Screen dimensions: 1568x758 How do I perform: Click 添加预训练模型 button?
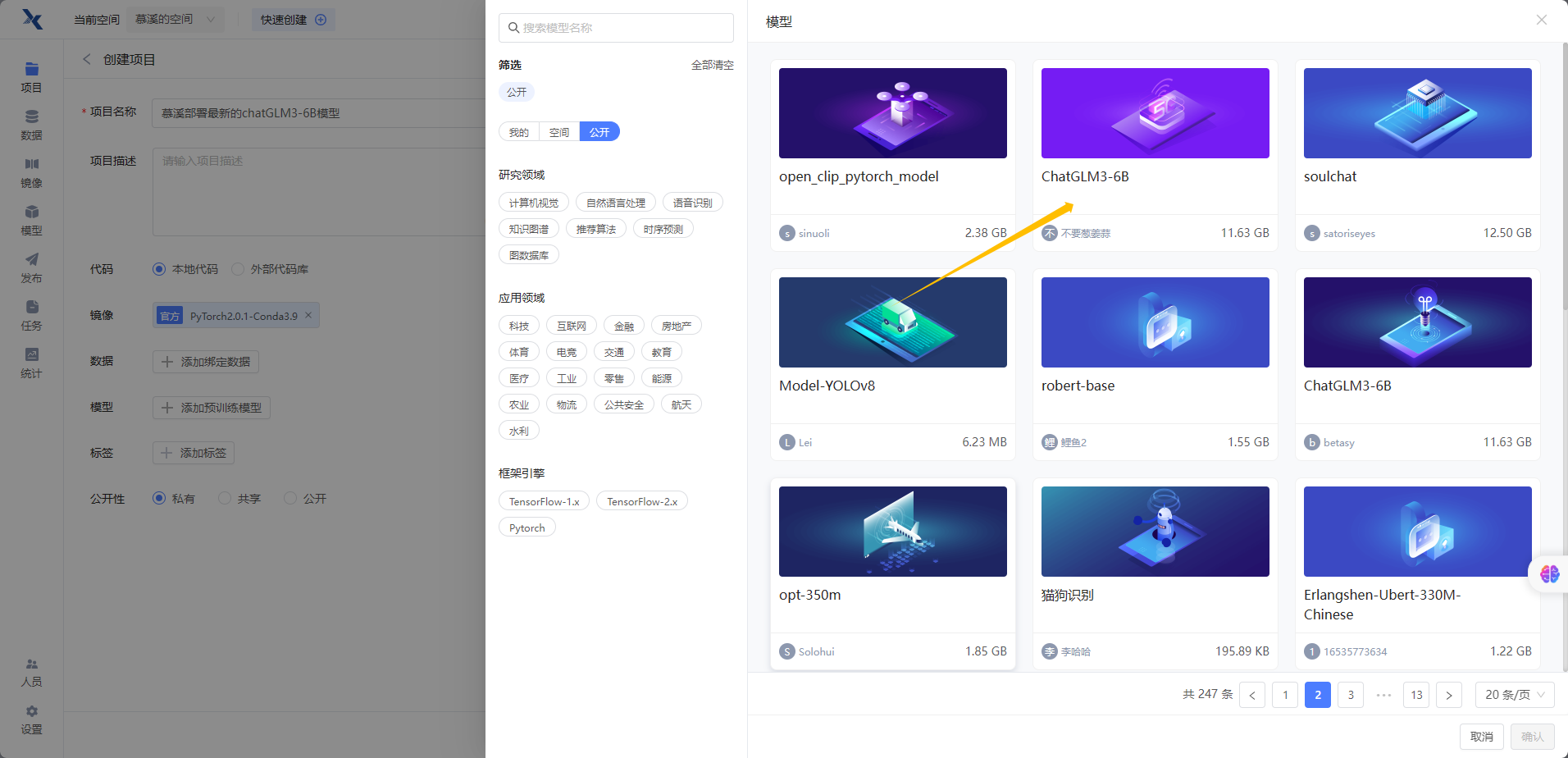pyautogui.click(x=212, y=408)
